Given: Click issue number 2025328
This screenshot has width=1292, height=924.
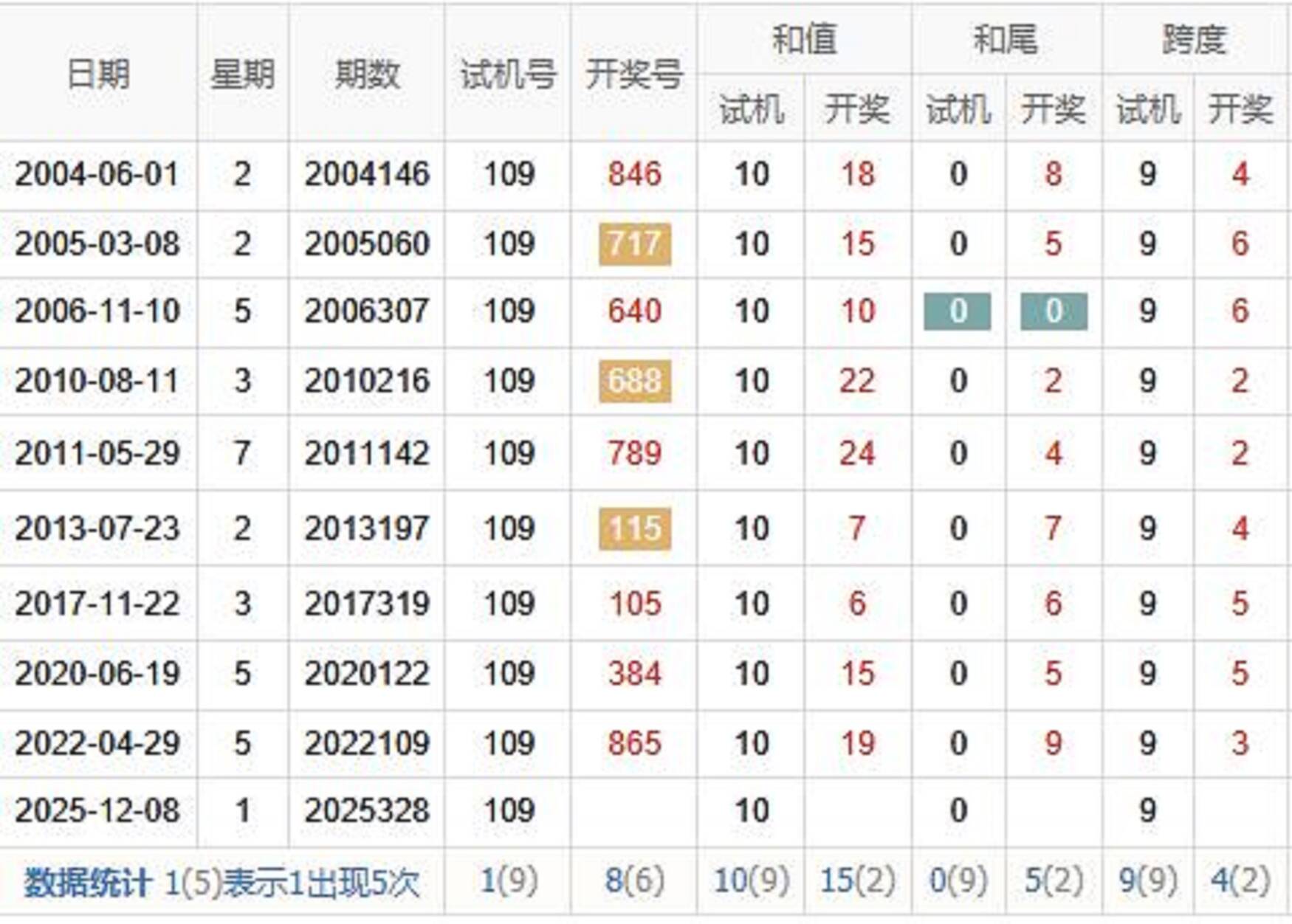Looking at the screenshot, I should pos(367,811).
